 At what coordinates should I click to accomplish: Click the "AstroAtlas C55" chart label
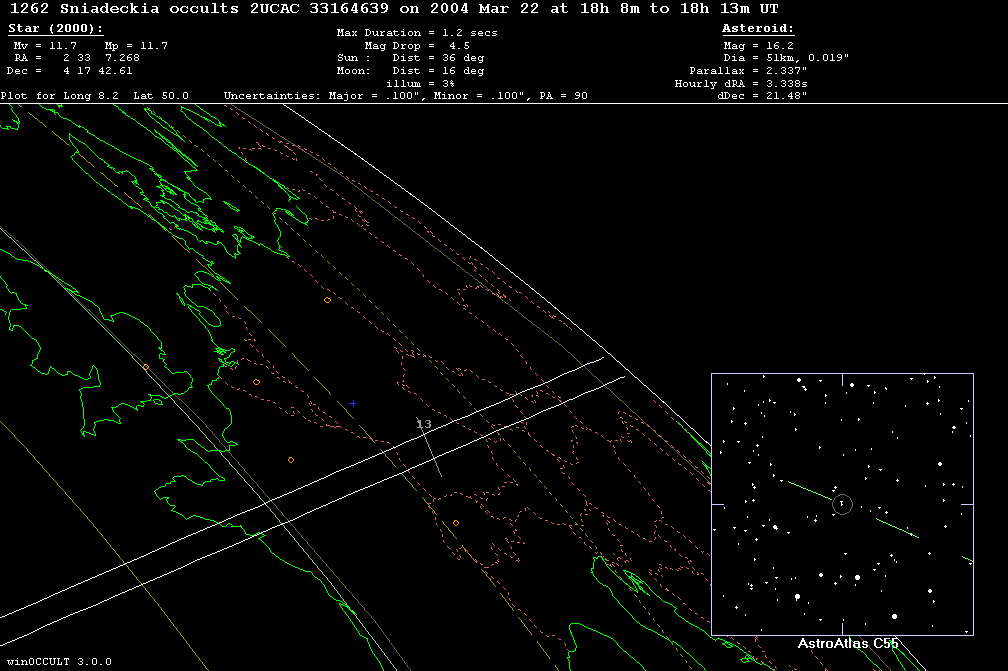847,644
